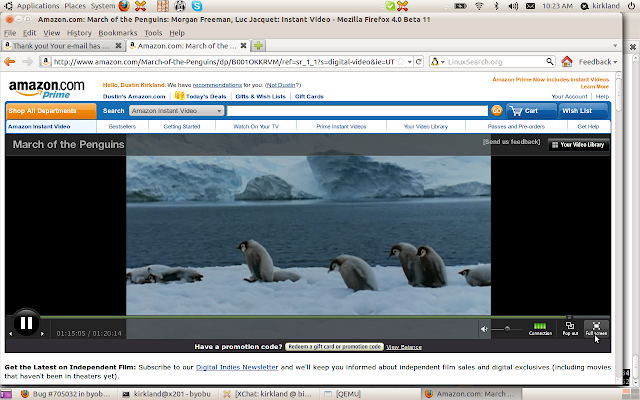
Task: Bookmark page with the star icon
Action: click(400, 62)
